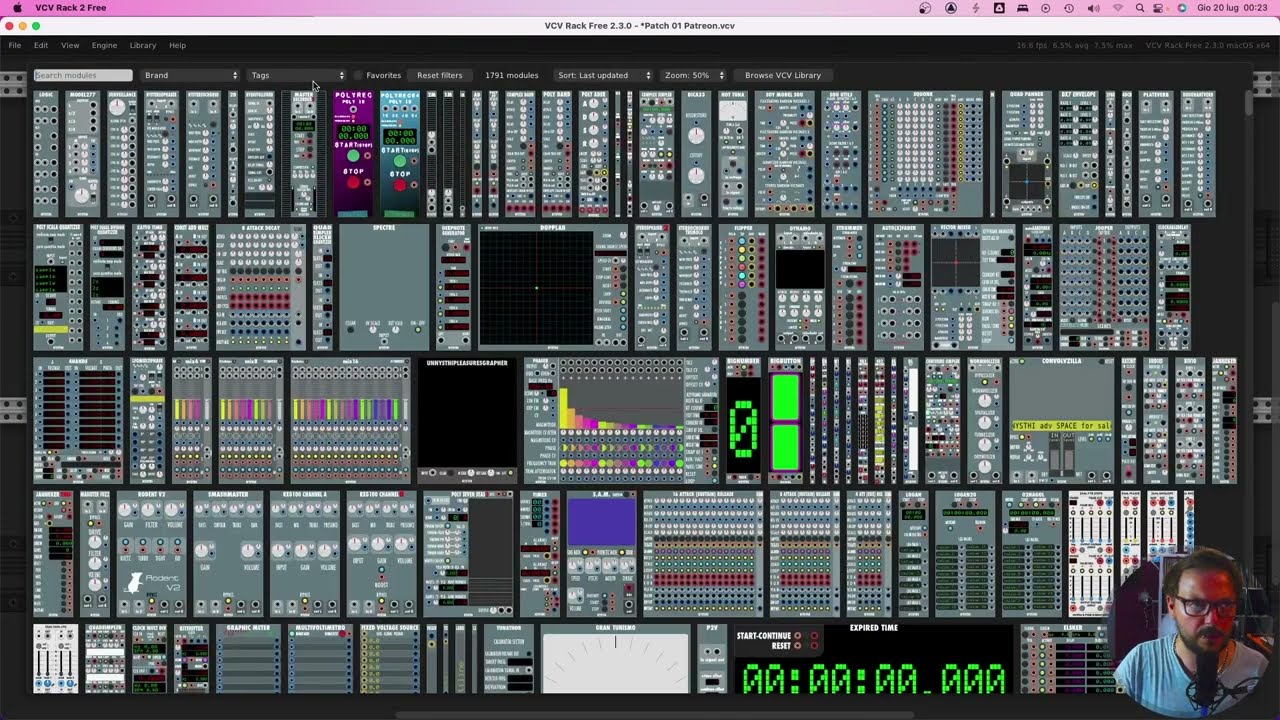
Task: Select the MASTER RECORDER module
Action: click(x=303, y=153)
